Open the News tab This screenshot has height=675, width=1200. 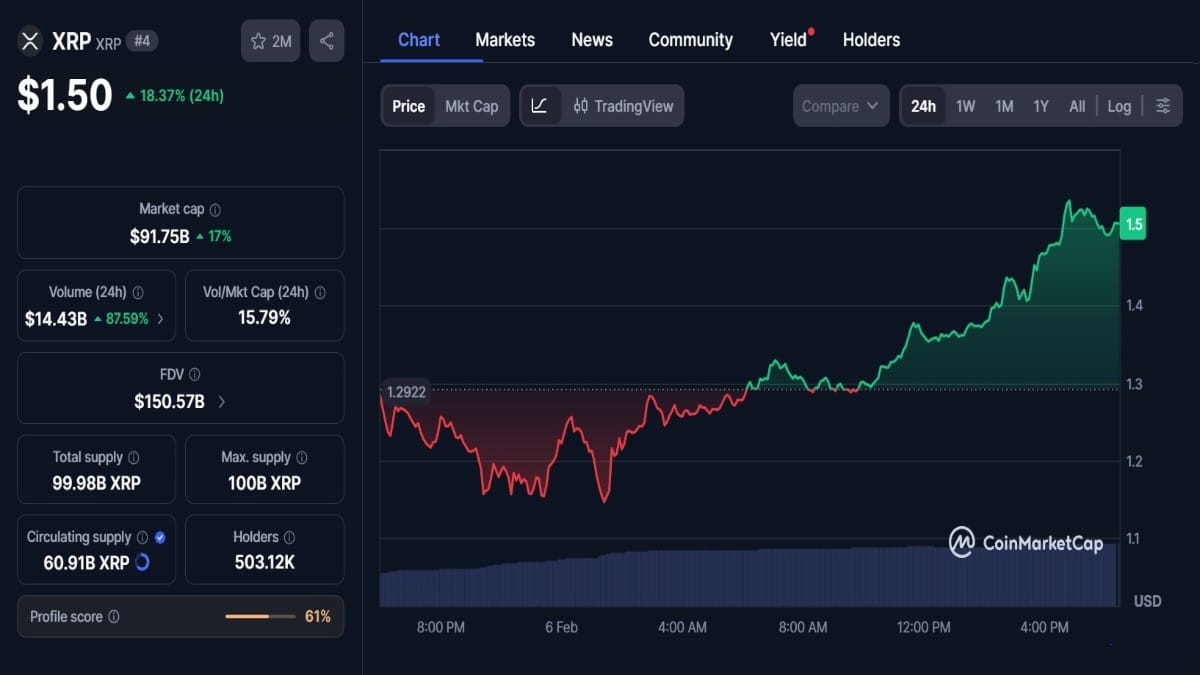[x=592, y=40]
